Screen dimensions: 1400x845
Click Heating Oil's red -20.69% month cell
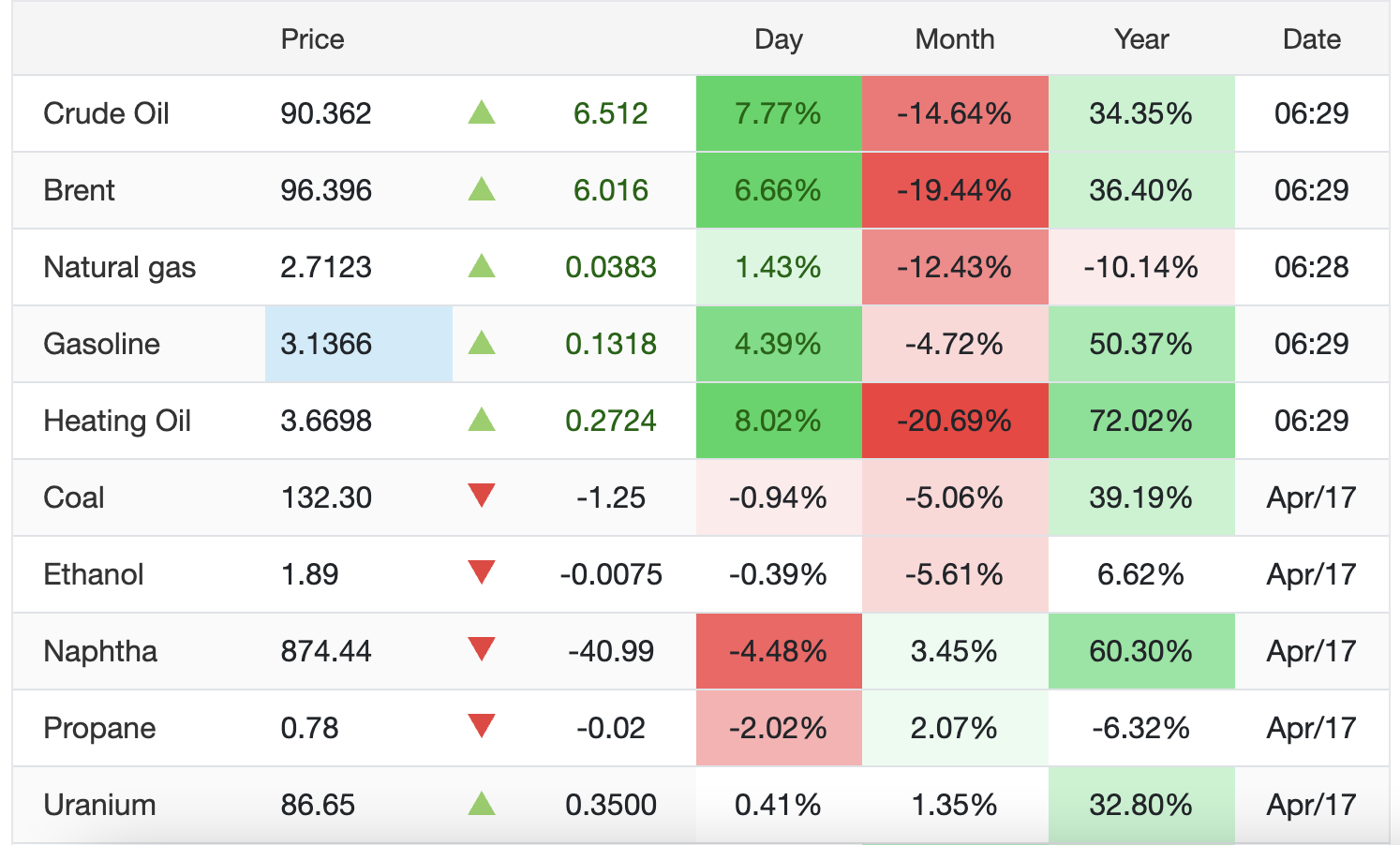point(954,421)
